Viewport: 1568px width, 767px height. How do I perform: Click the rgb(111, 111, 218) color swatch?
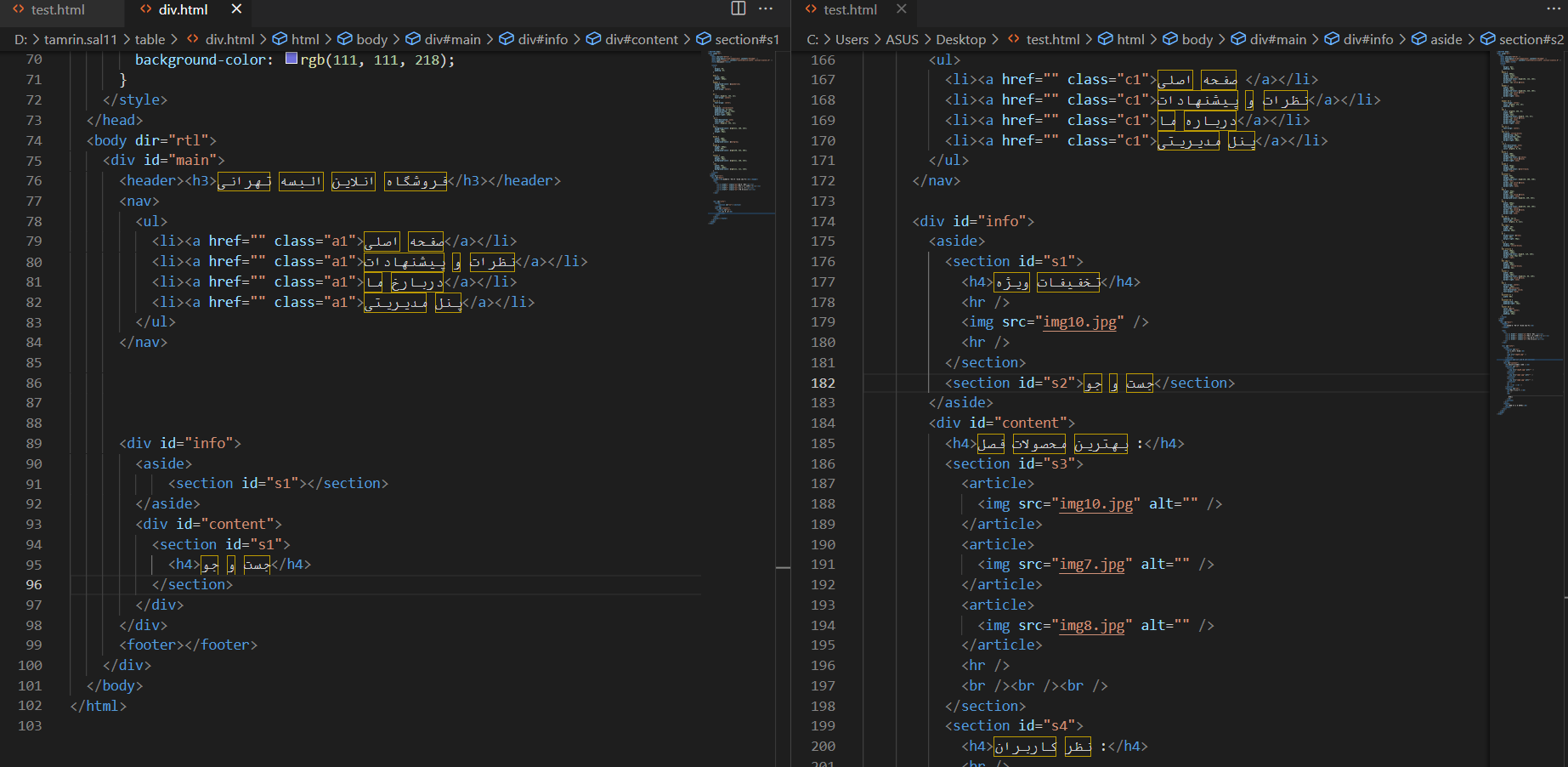292,59
